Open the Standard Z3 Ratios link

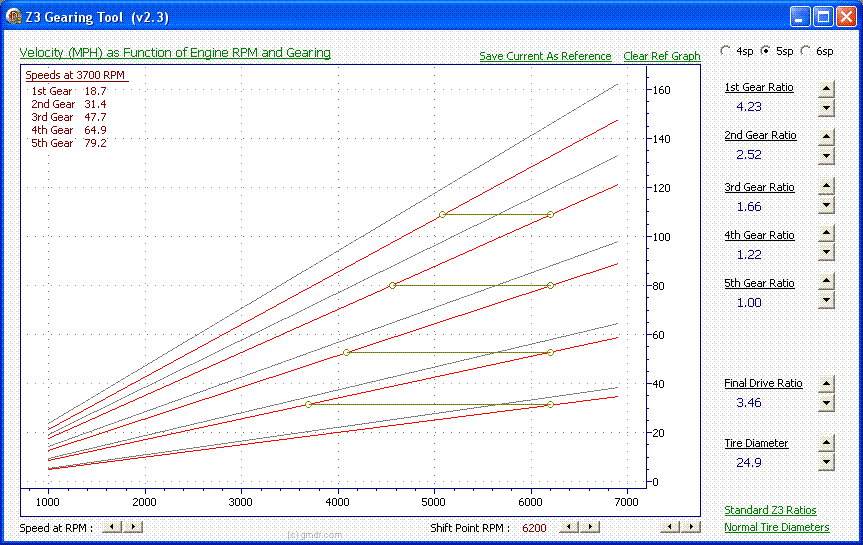point(769,511)
